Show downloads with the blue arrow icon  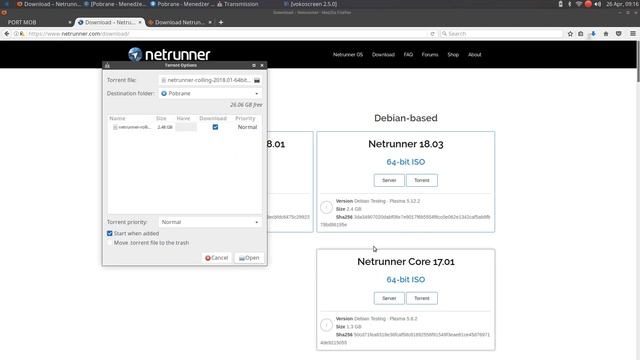pos(593,34)
